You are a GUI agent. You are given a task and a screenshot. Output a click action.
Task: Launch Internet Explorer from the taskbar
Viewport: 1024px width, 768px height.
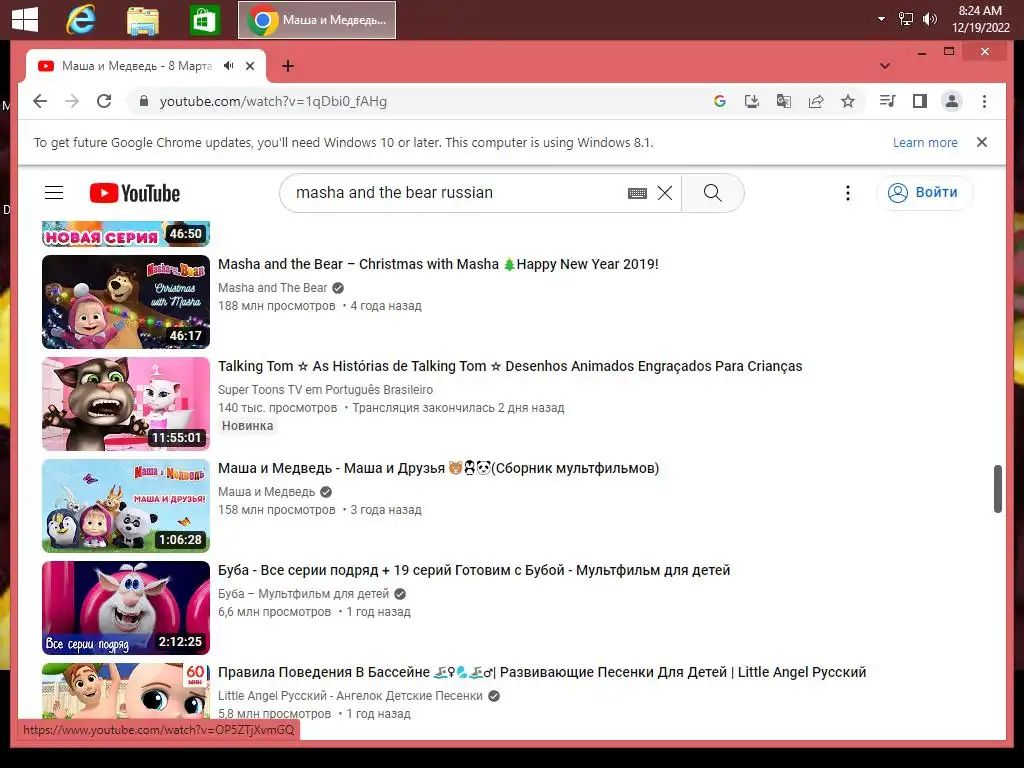pyautogui.click(x=81, y=20)
